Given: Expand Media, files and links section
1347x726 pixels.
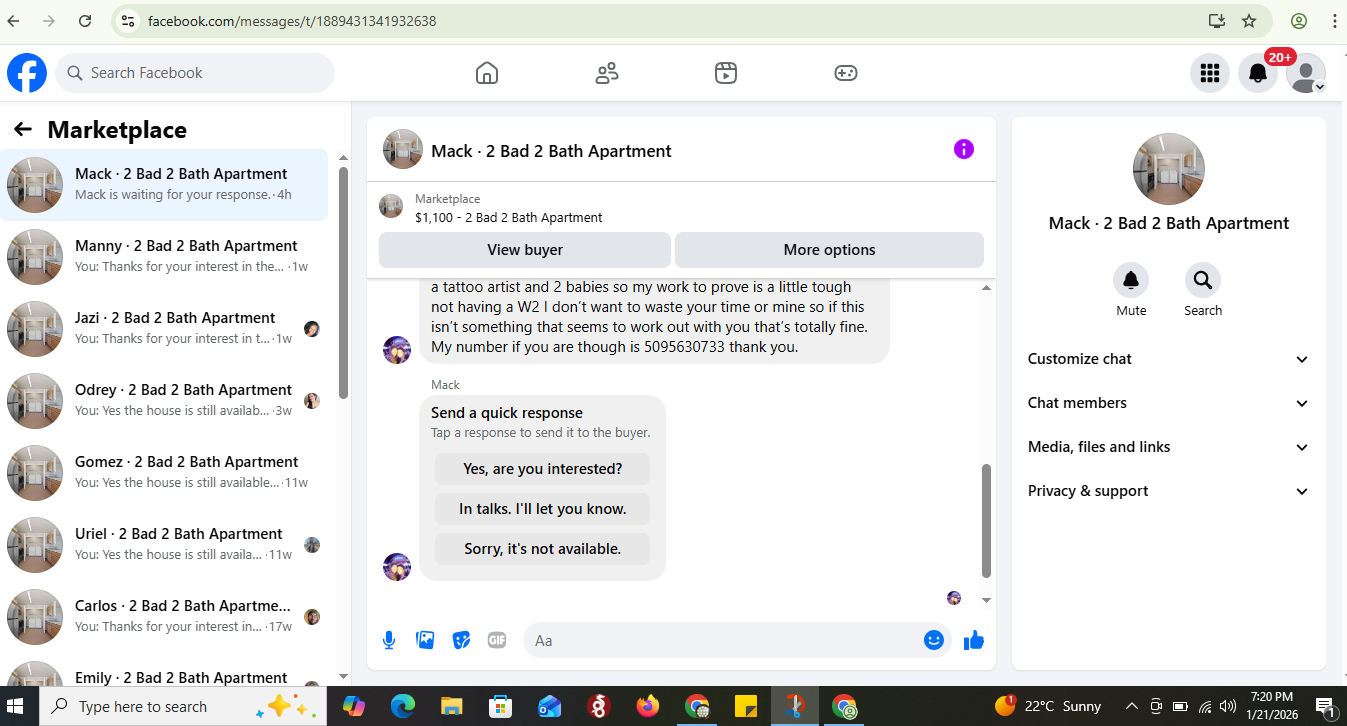Looking at the screenshot, I should [x=1168, y=447].
